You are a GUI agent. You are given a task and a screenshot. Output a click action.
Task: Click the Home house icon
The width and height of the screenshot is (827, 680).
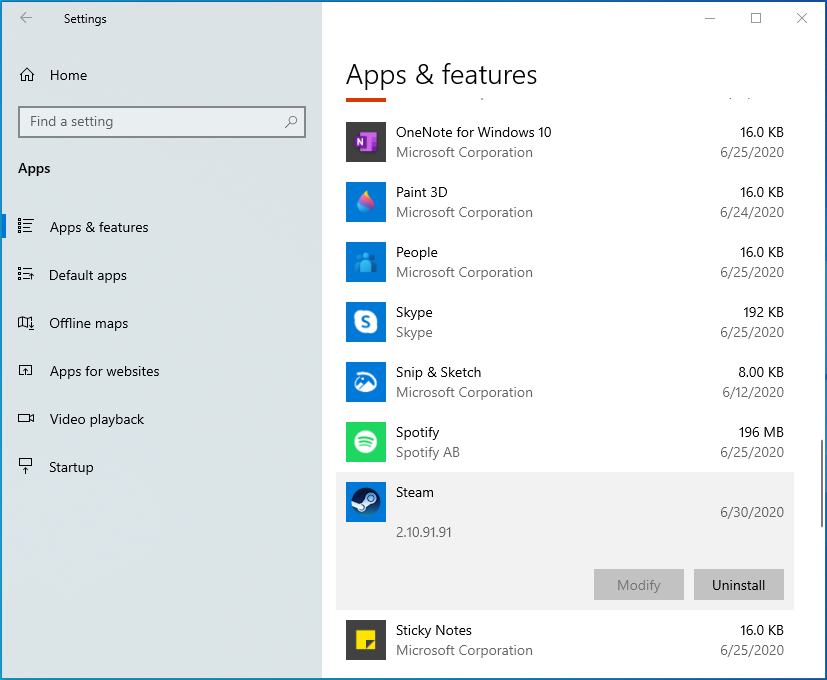click(x=27, y=75)
